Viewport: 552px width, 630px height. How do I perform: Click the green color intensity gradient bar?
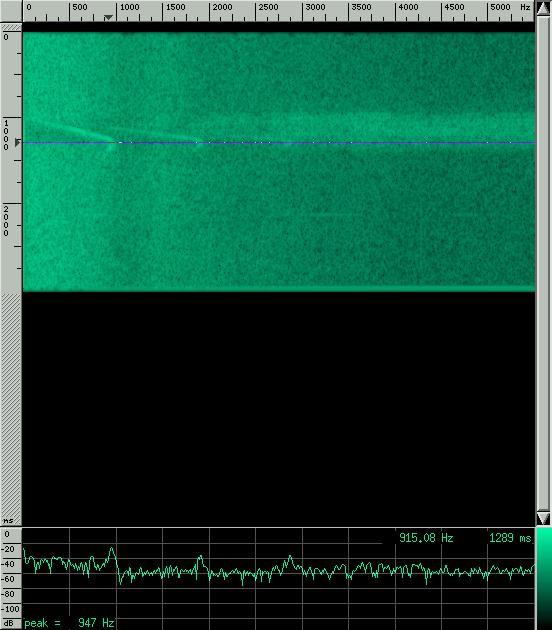pyautogui.click(x=544, y=579)
